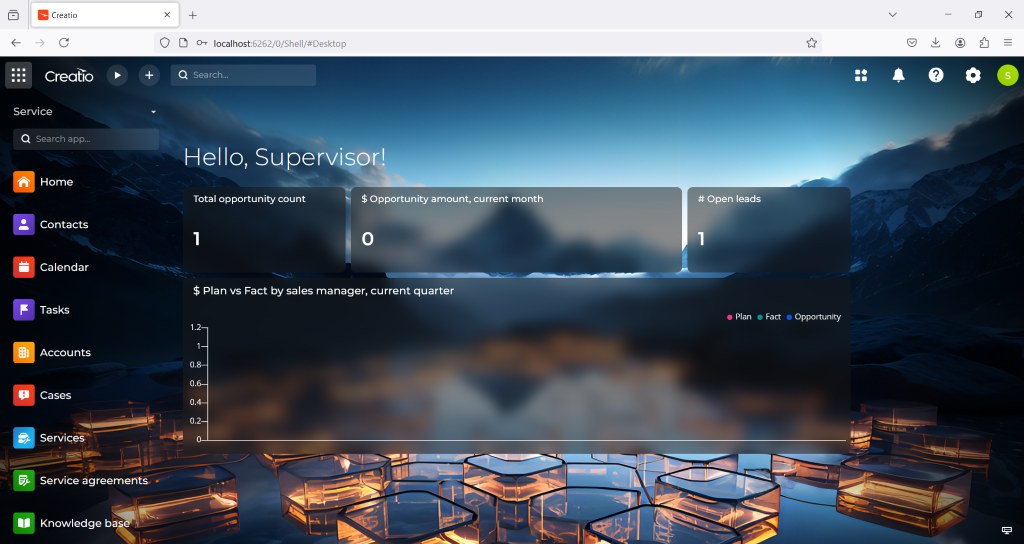Click the Hello, Supervisor! greeting
This screenshot has height=544, width=1024.
(285, 157)
